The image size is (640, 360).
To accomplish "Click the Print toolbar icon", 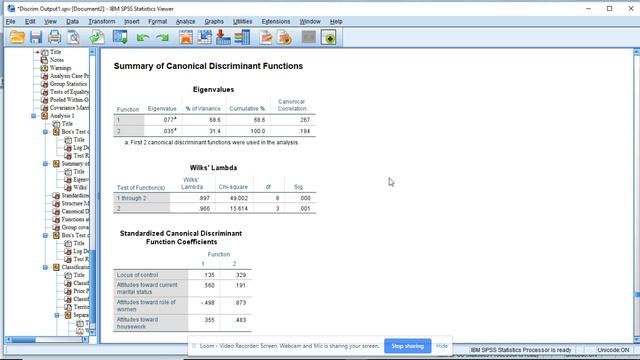I will (x=54, y=37).
